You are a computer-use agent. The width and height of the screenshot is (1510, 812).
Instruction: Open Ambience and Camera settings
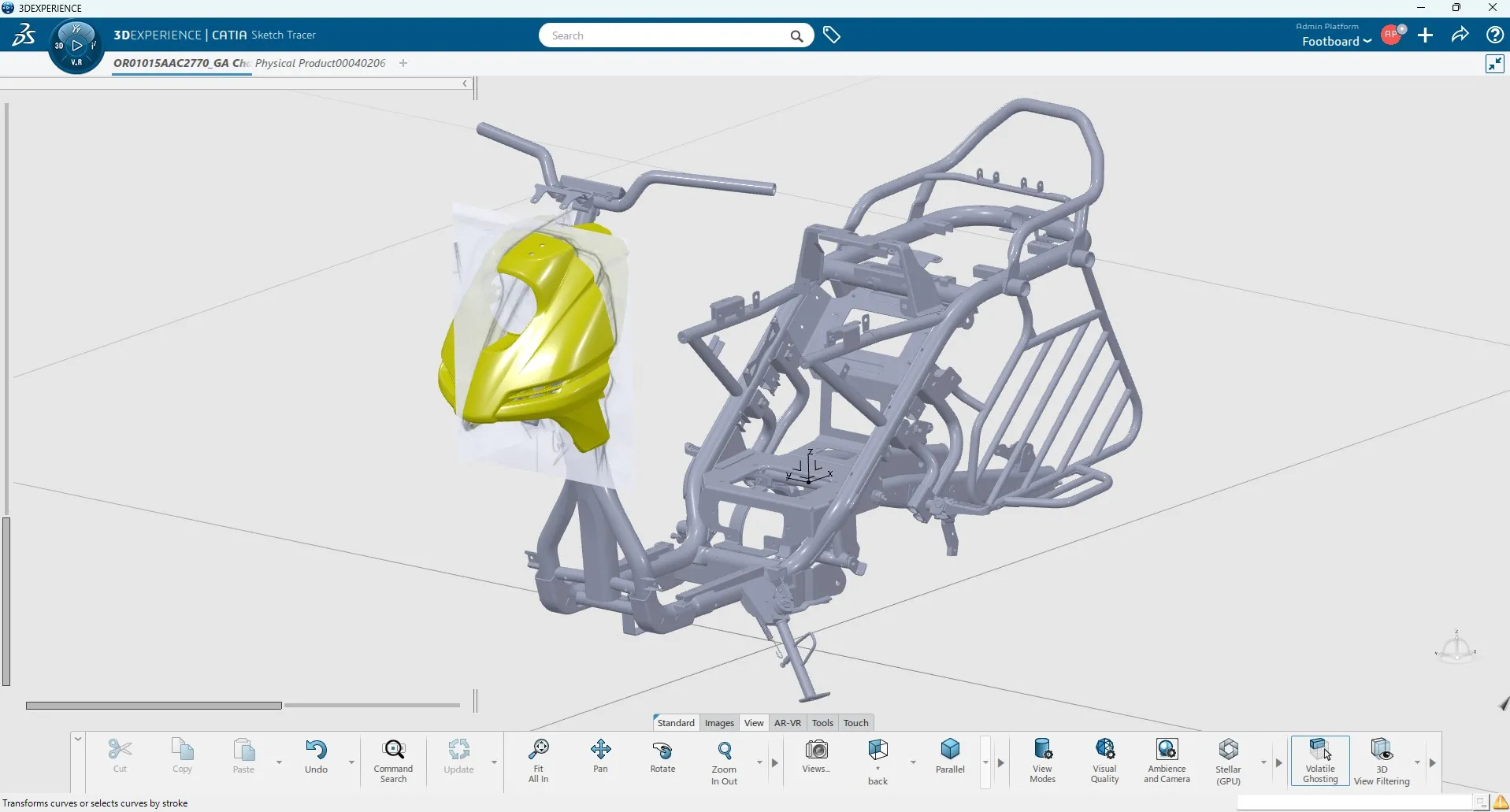pyautogui.click(x=1166, y=758)
